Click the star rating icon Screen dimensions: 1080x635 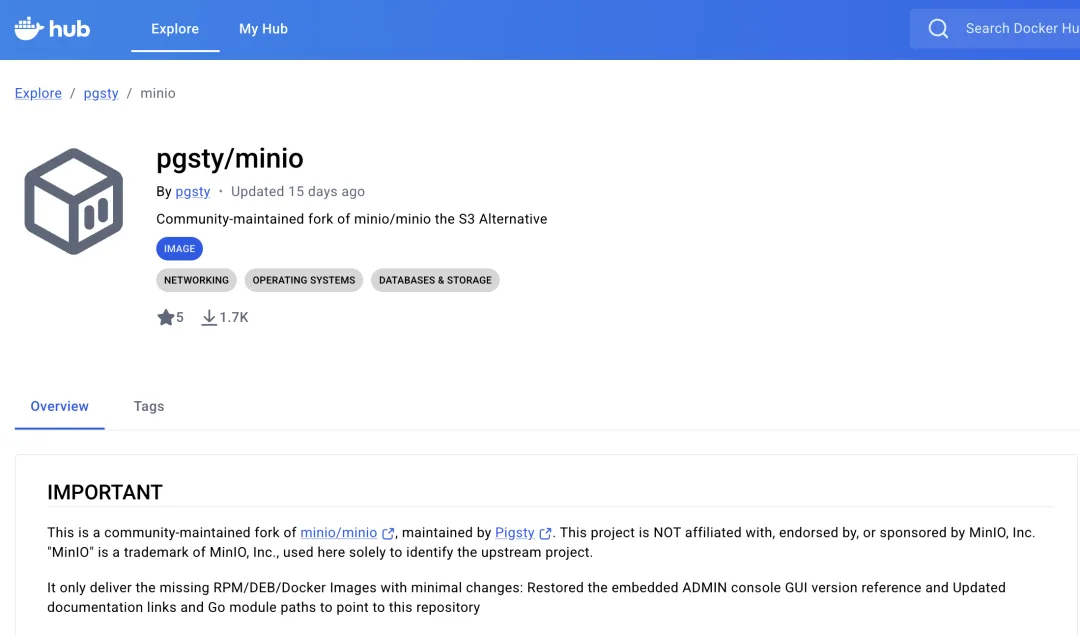[165, 318]
